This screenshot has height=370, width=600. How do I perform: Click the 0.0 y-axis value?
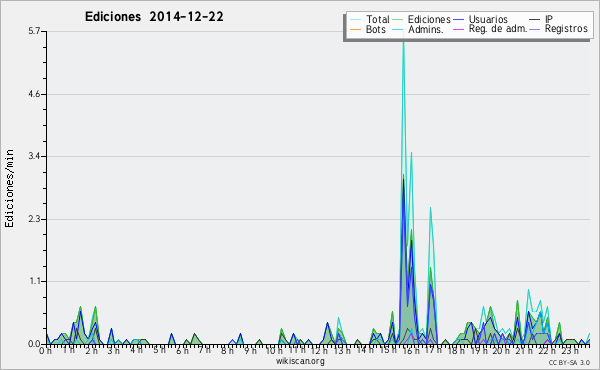[34, 344]
